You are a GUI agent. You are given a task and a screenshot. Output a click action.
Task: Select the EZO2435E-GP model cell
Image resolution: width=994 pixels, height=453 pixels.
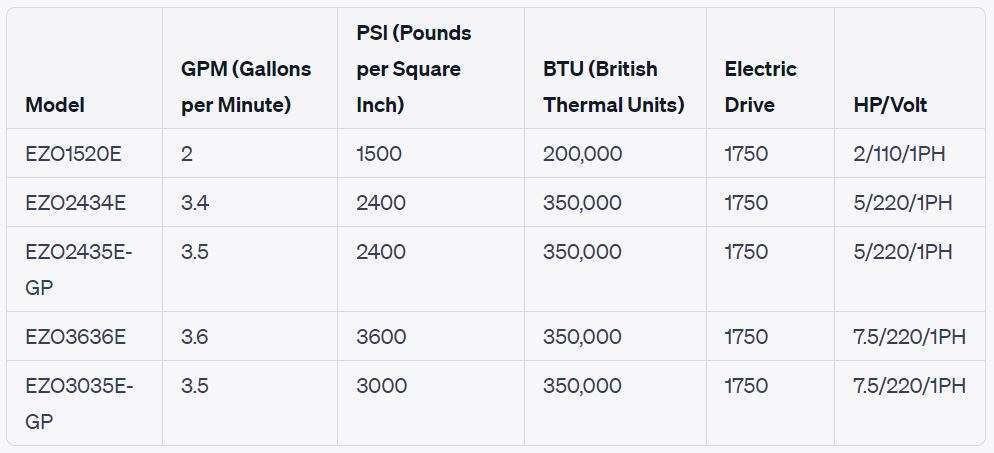point(78,269)
